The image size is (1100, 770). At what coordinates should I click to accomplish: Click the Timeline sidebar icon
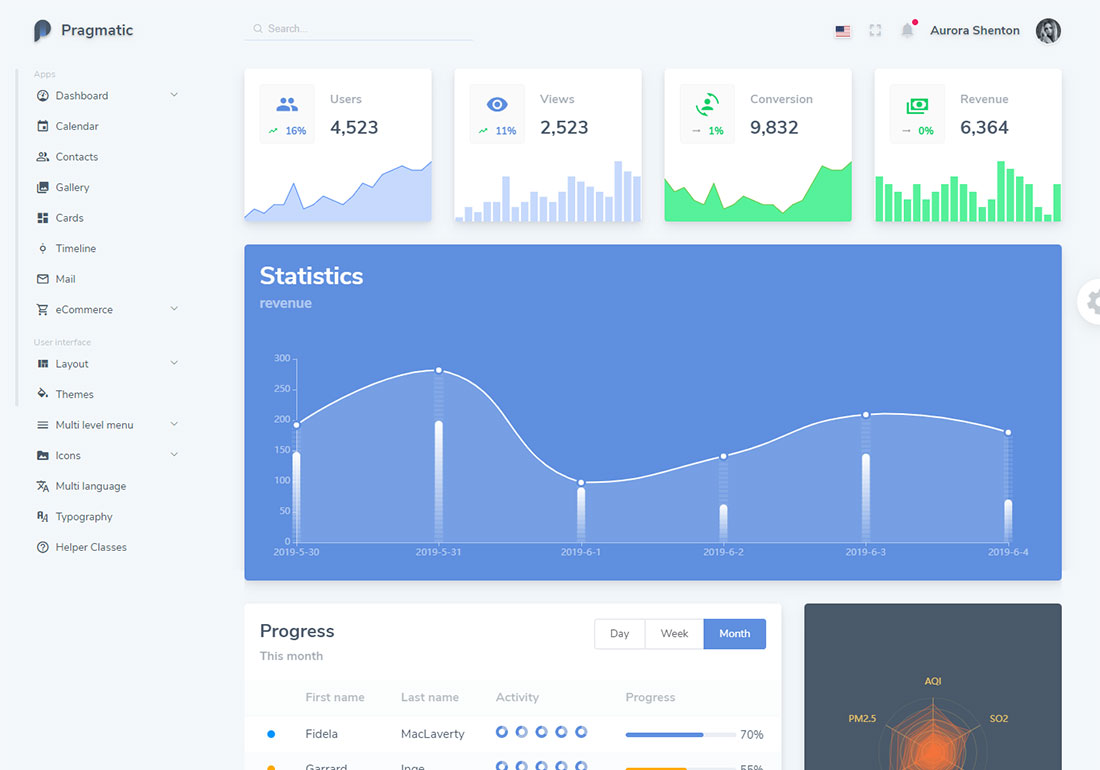(x=43, y=248)
